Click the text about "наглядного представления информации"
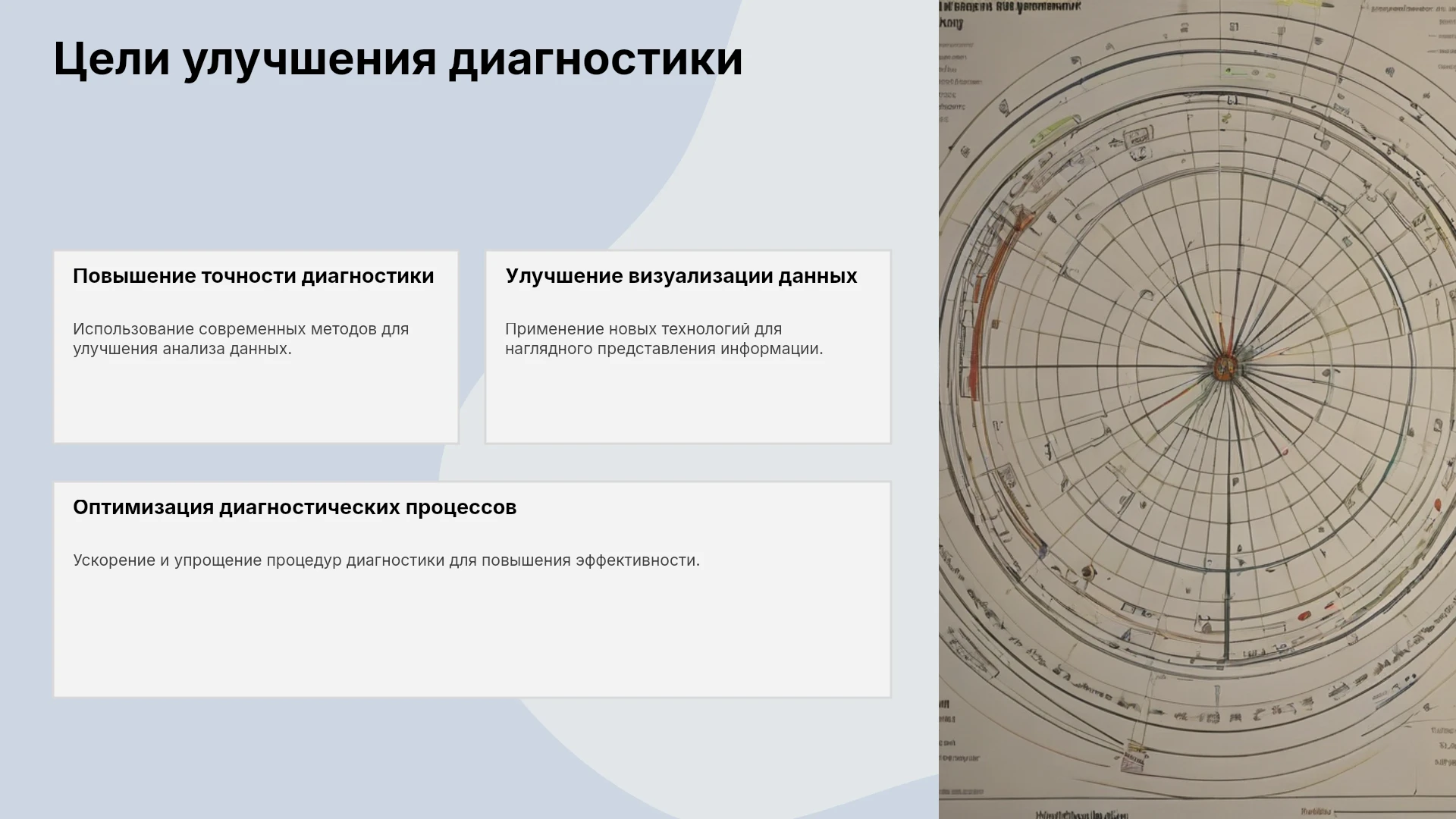Image resolution: width=1456 pixels, height=819 pixels. (x=664, y=349)
